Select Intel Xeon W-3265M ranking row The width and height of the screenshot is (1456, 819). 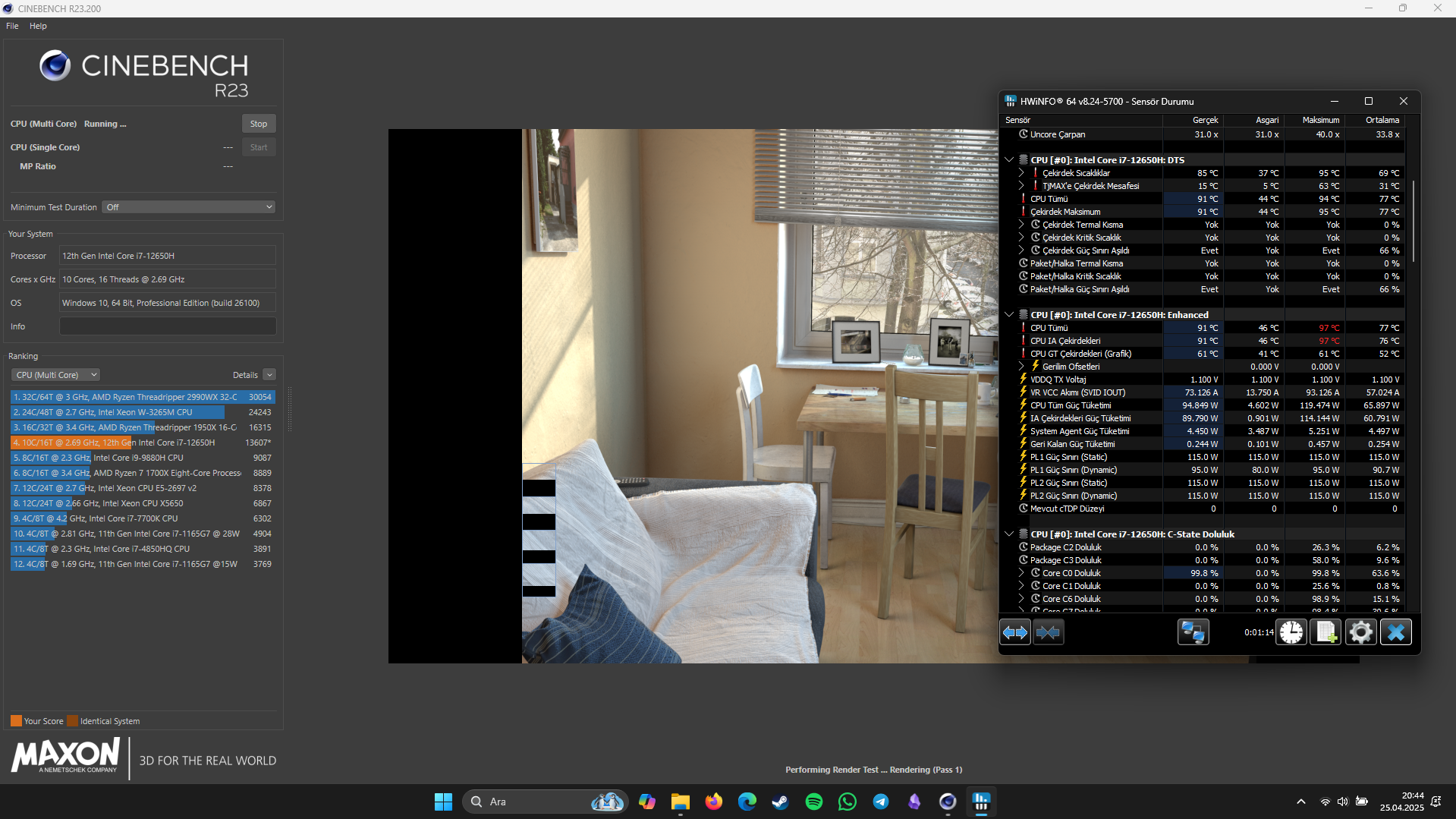(143, 412)
